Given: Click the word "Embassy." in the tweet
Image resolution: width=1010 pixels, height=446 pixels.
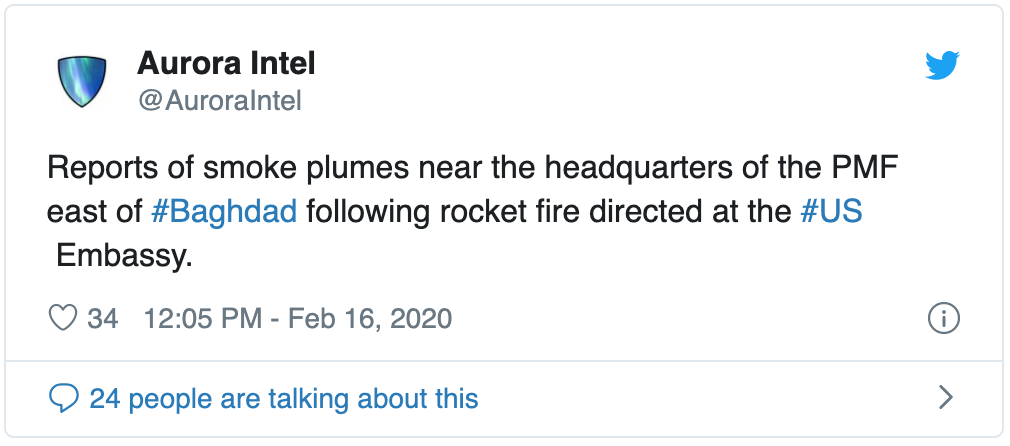Looking at the screenshot, I should pyautogui.click(x=124, y=257).
